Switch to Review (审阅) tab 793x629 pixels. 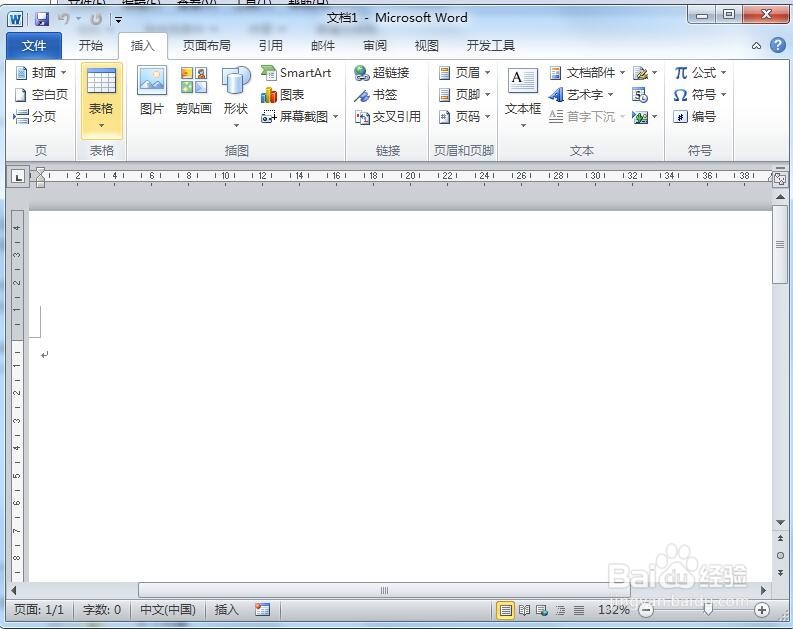click(x=375, y=46)
